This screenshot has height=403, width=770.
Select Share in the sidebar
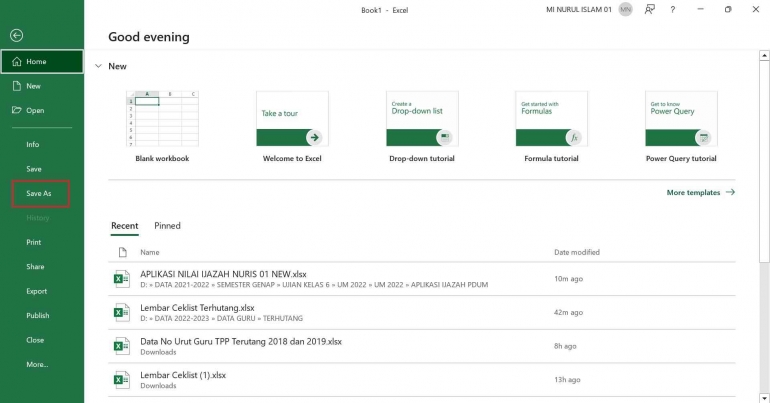pyautogui.click(x=35, y=267)
